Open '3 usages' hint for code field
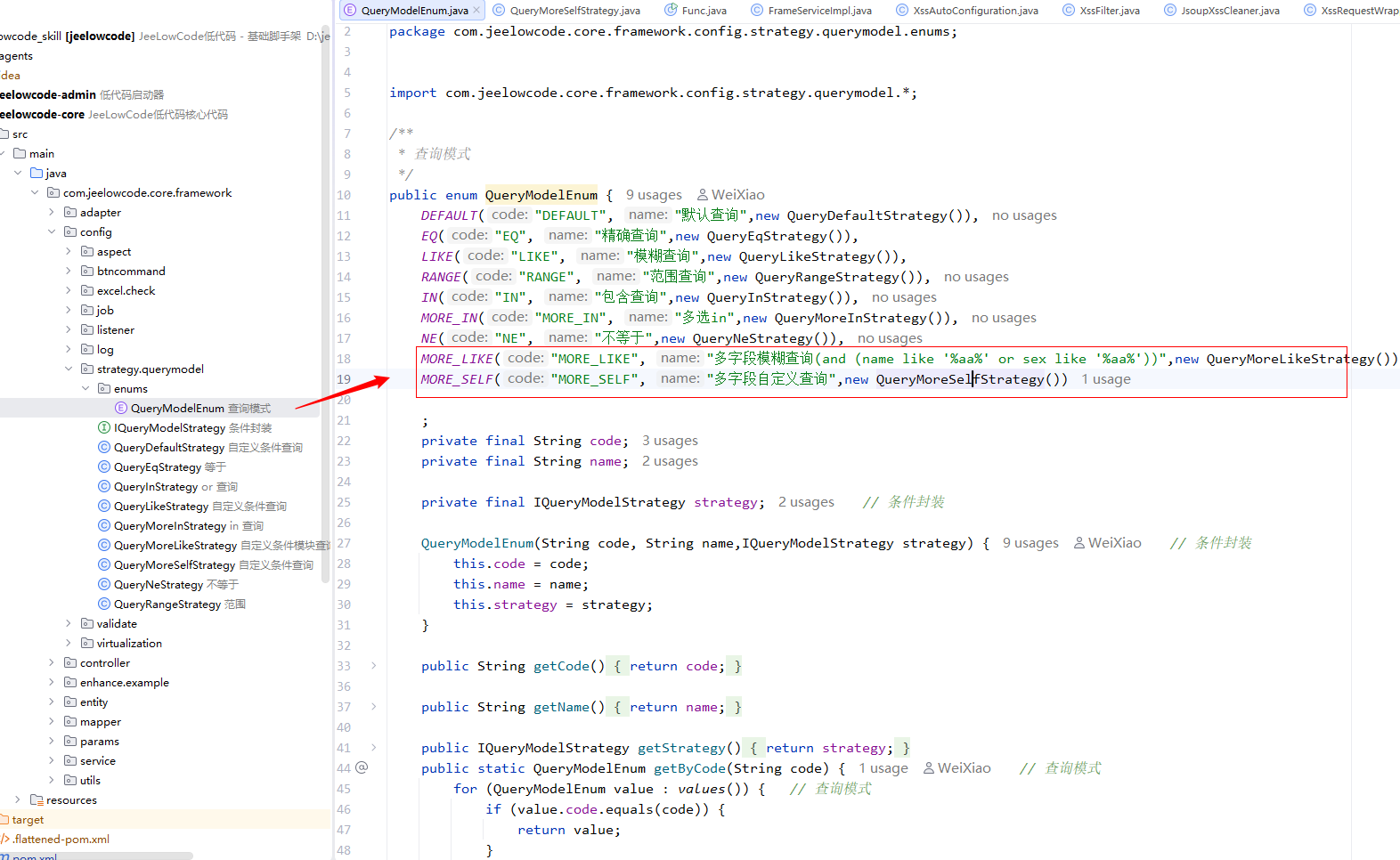The height and width of the screenshot is (860, 1400). pyautogui.click(x=670, y=441)
